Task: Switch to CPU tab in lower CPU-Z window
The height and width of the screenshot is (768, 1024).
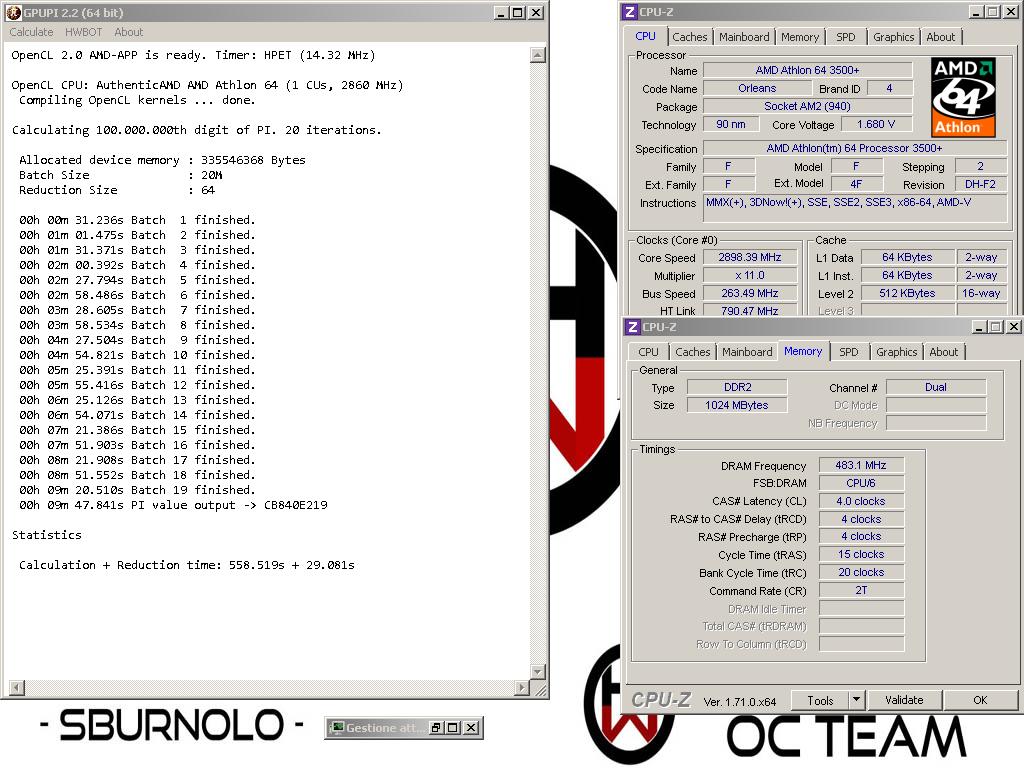Action: click(x=648, y=352)
